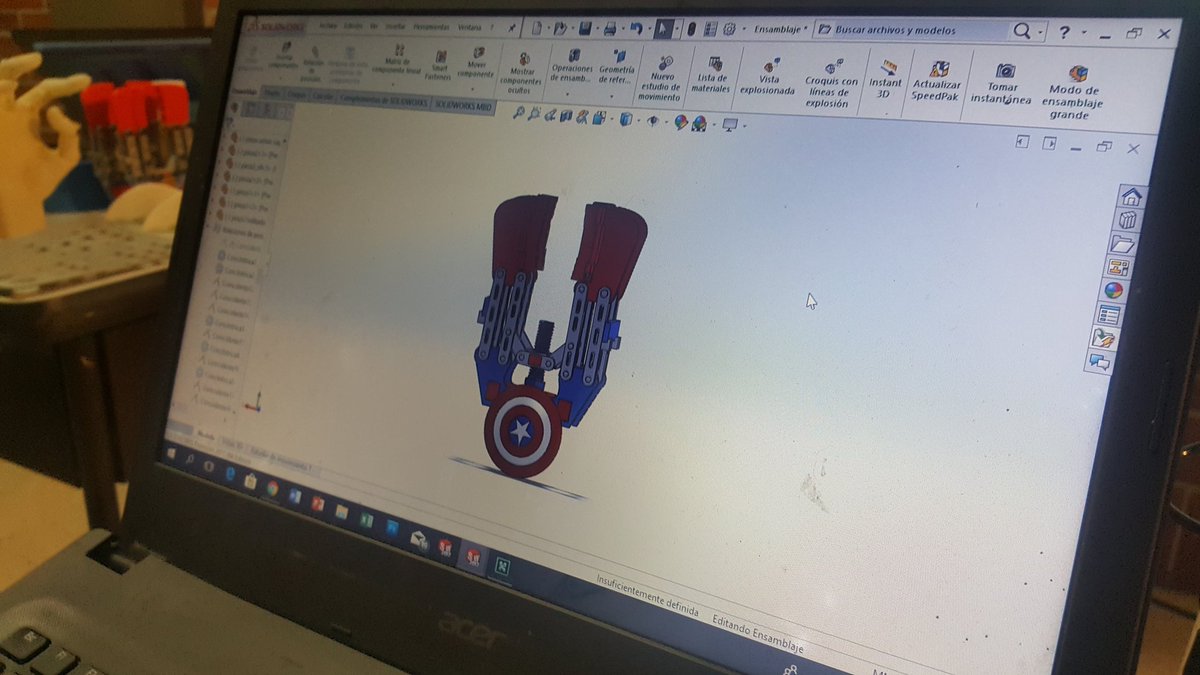Activate the Select cursor tool
The image size is (1200, 675).
pyautogui.click(x=662, y=29)
